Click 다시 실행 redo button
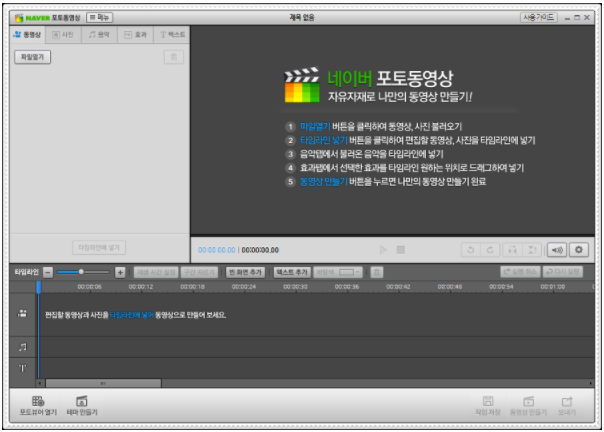Screen dimensions: 604x432 [x=563, y=272]
